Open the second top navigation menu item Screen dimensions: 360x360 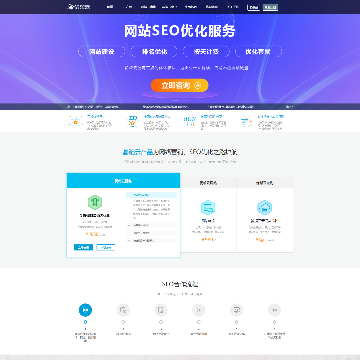click(x=128, y=7)
